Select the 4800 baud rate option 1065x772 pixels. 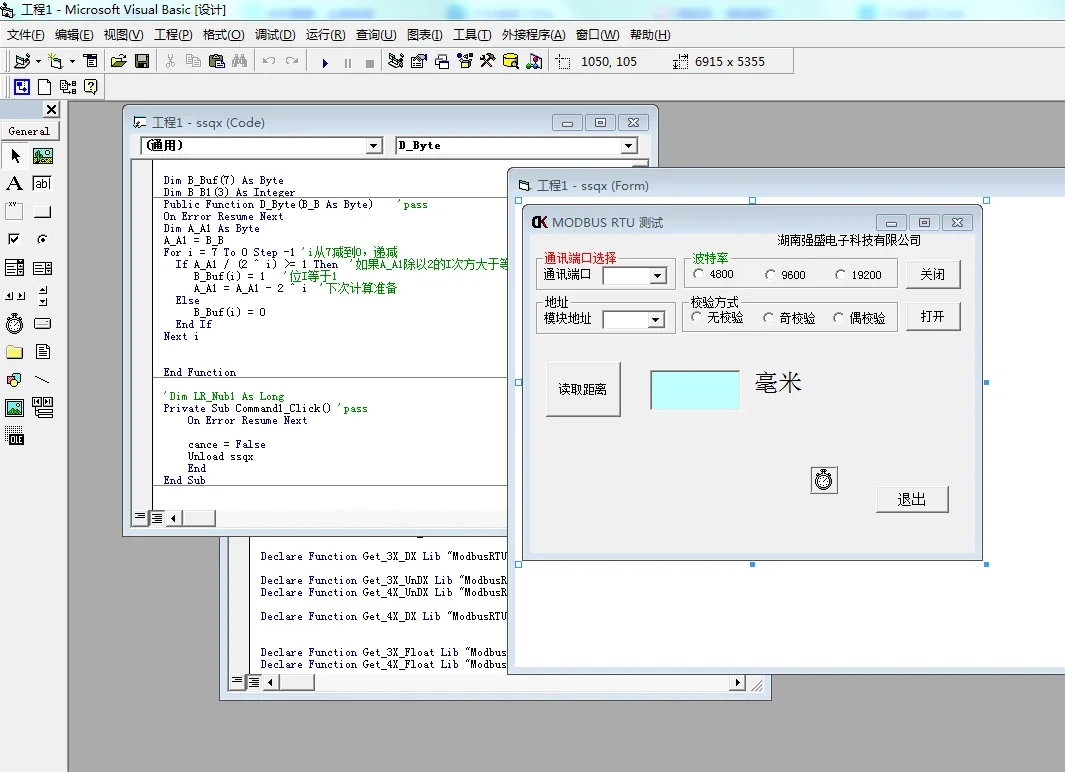714,274
